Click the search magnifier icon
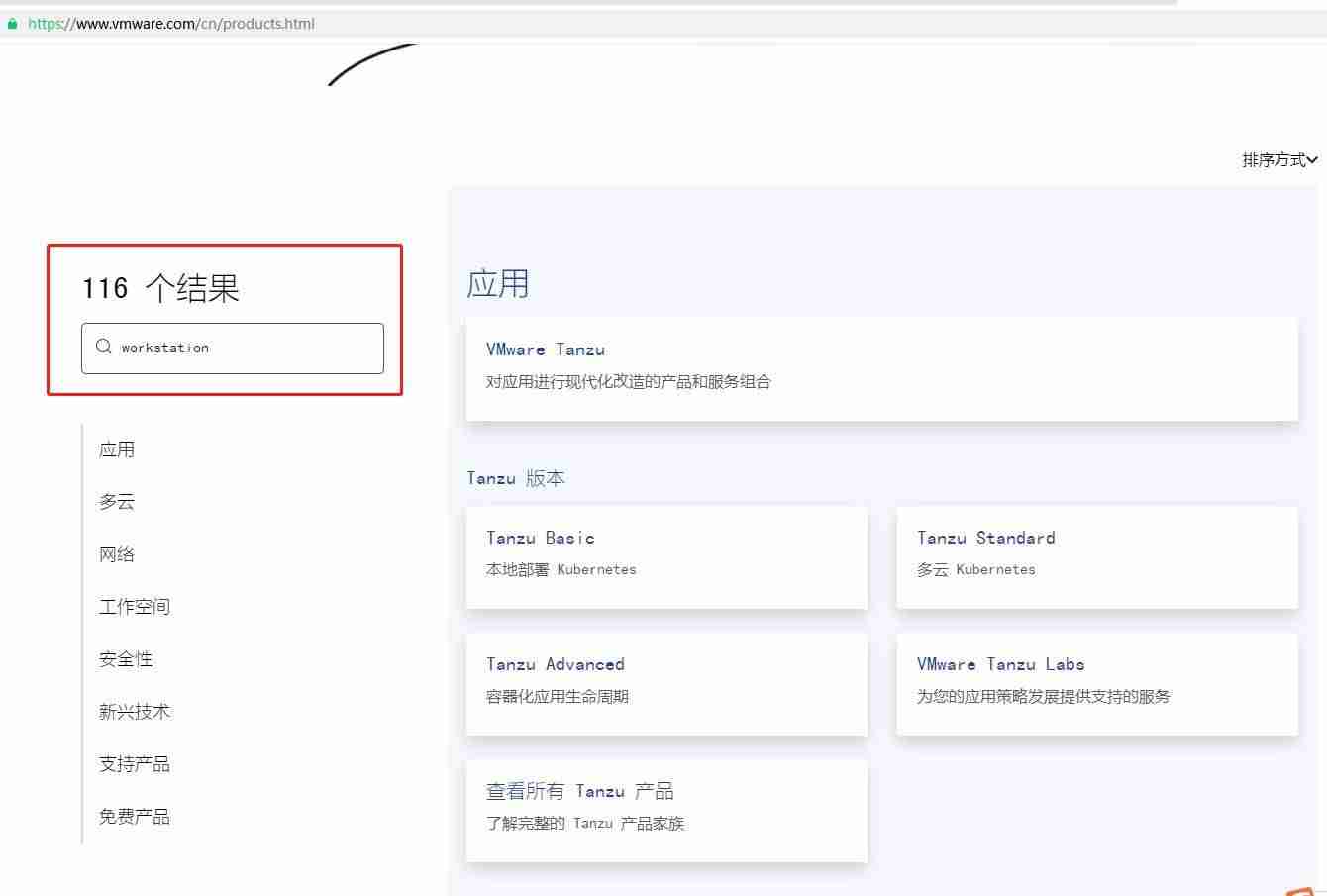The width and height of the screenshot is (1327, 896). tap(103, 347)
